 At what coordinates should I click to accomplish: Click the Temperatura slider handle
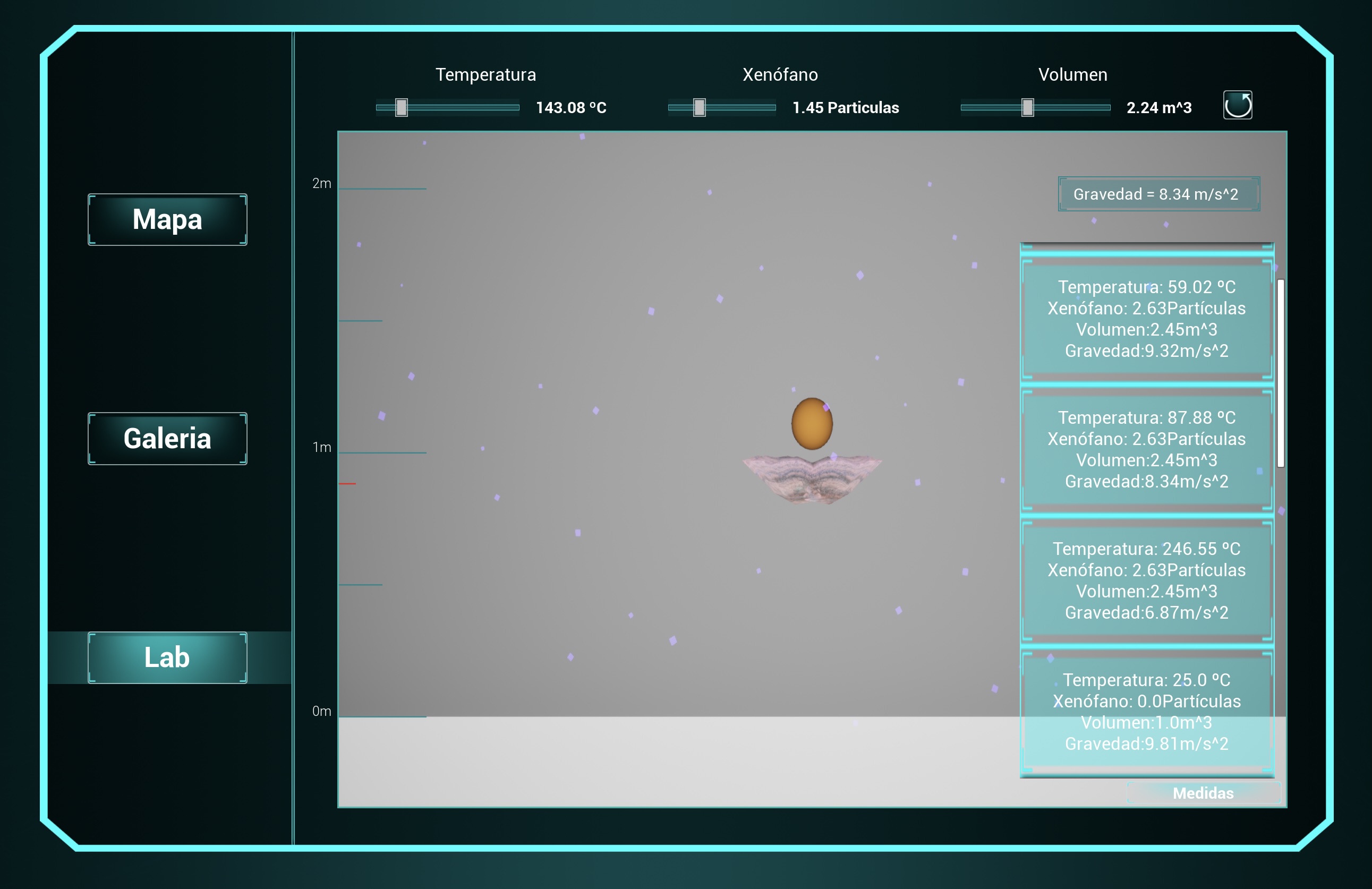coord(401,108)
